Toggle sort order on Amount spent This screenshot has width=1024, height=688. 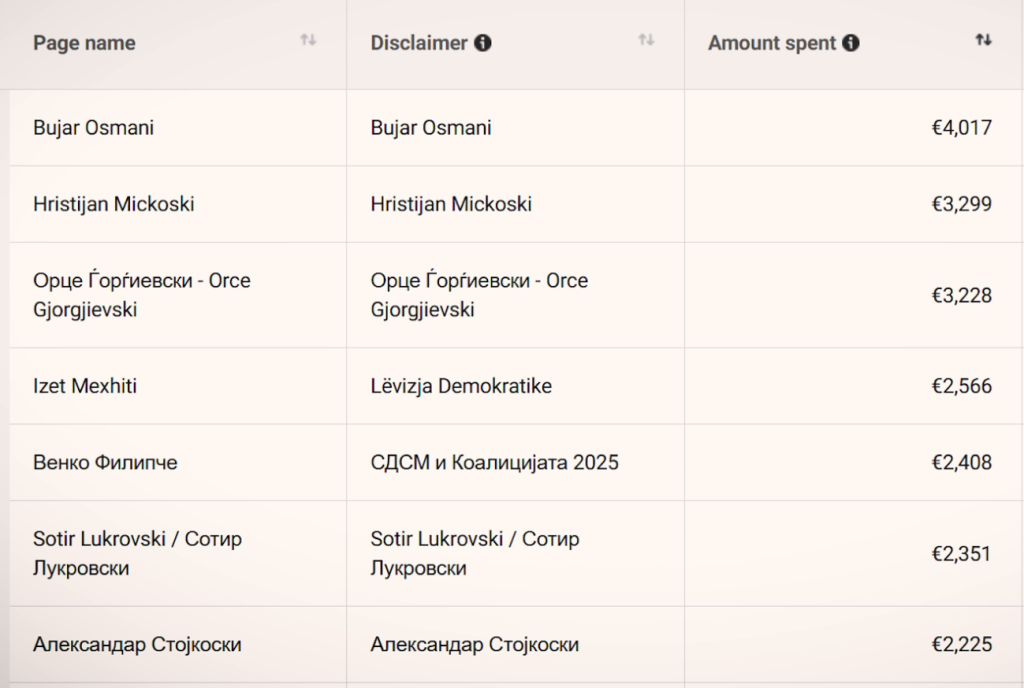click(984, 40)
